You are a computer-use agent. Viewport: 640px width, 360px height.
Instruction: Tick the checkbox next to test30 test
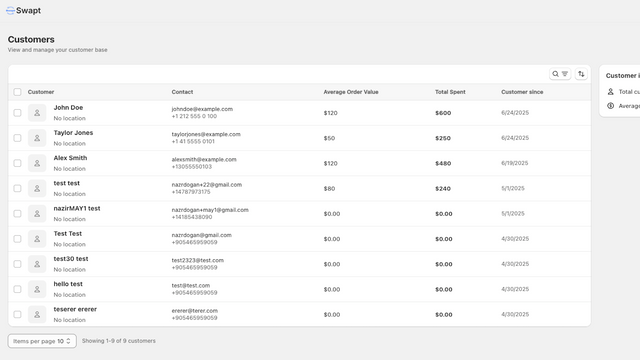[x=17, y=264]
